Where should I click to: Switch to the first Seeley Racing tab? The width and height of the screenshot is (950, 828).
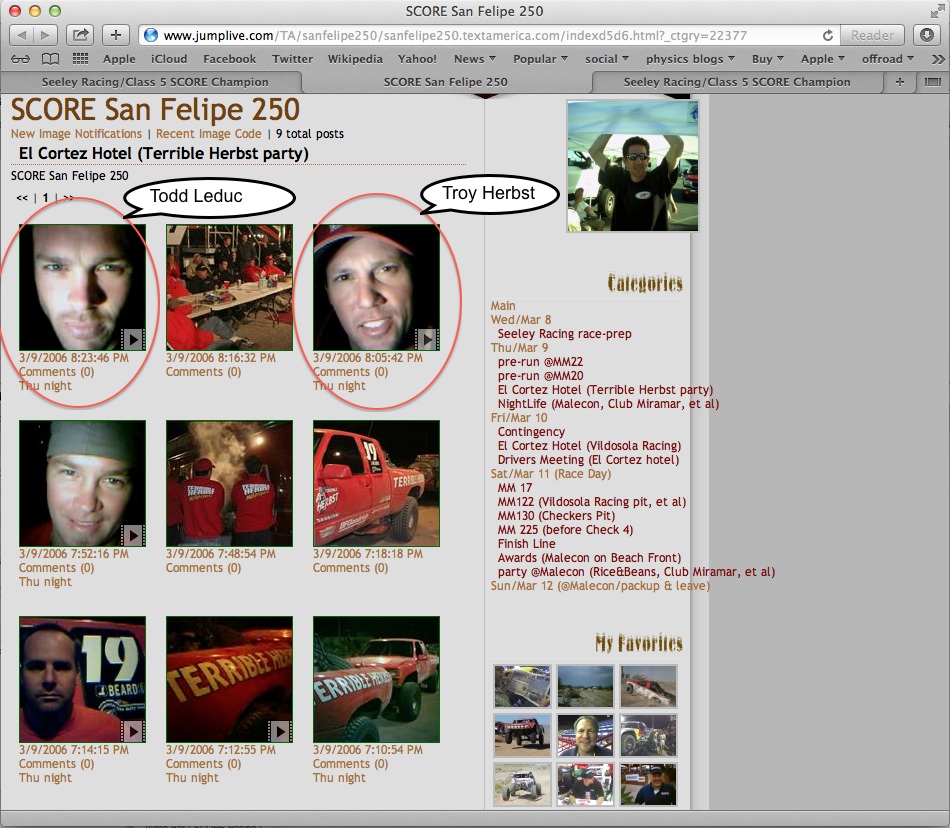pos(155,82)
